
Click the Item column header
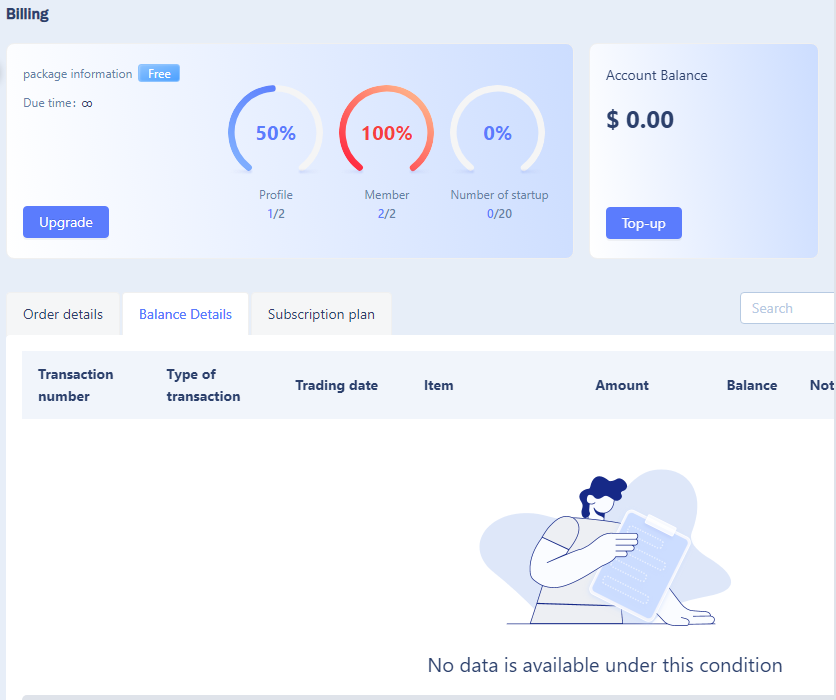pos(438,385)
